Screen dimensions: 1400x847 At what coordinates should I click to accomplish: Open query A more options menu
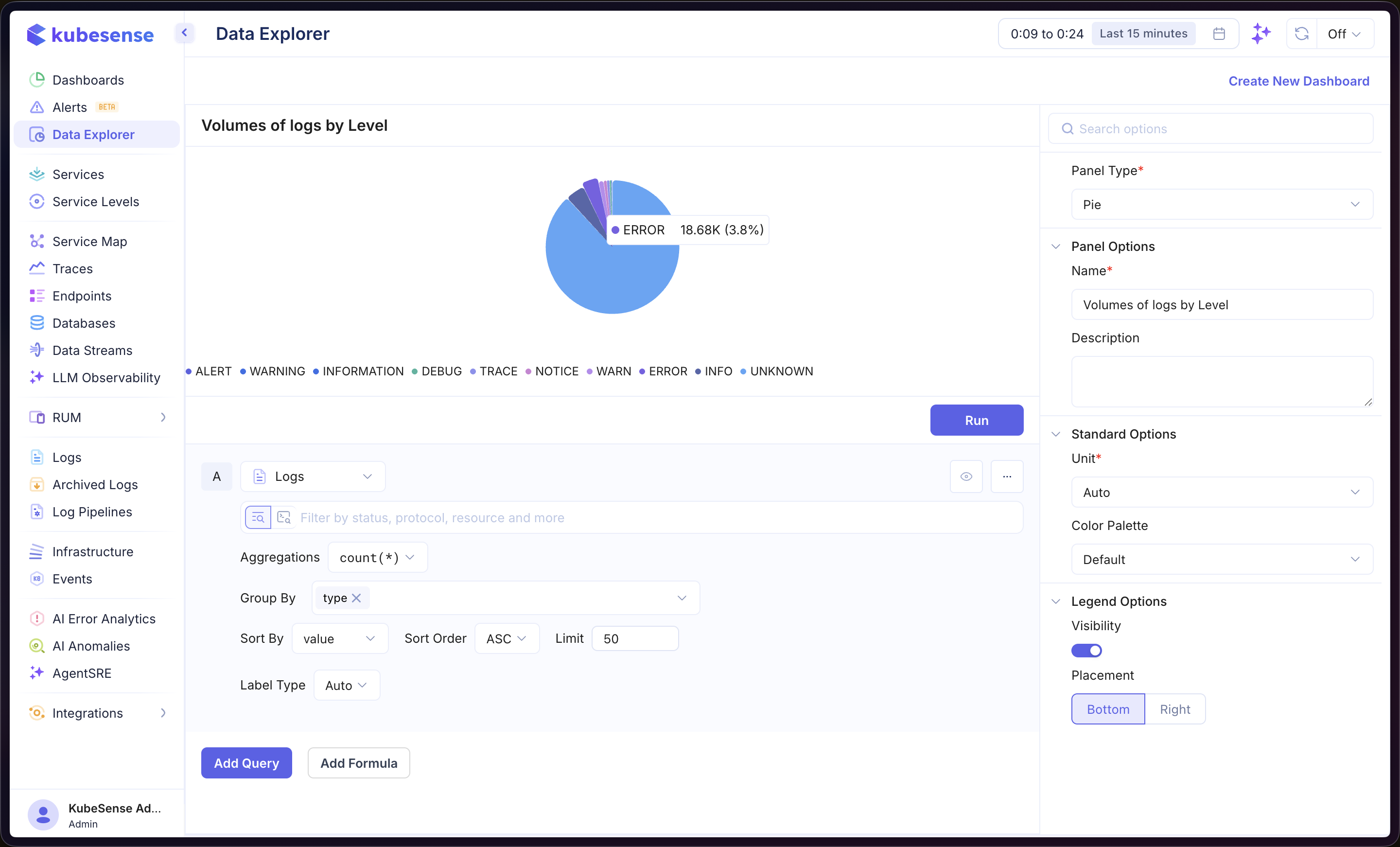(1007, 476)
